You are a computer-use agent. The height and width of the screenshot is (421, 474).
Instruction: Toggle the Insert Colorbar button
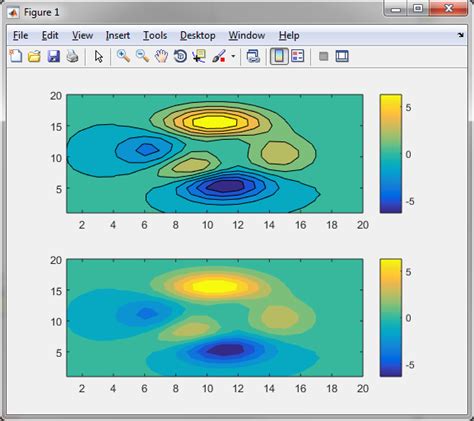[x=279, y=56]
